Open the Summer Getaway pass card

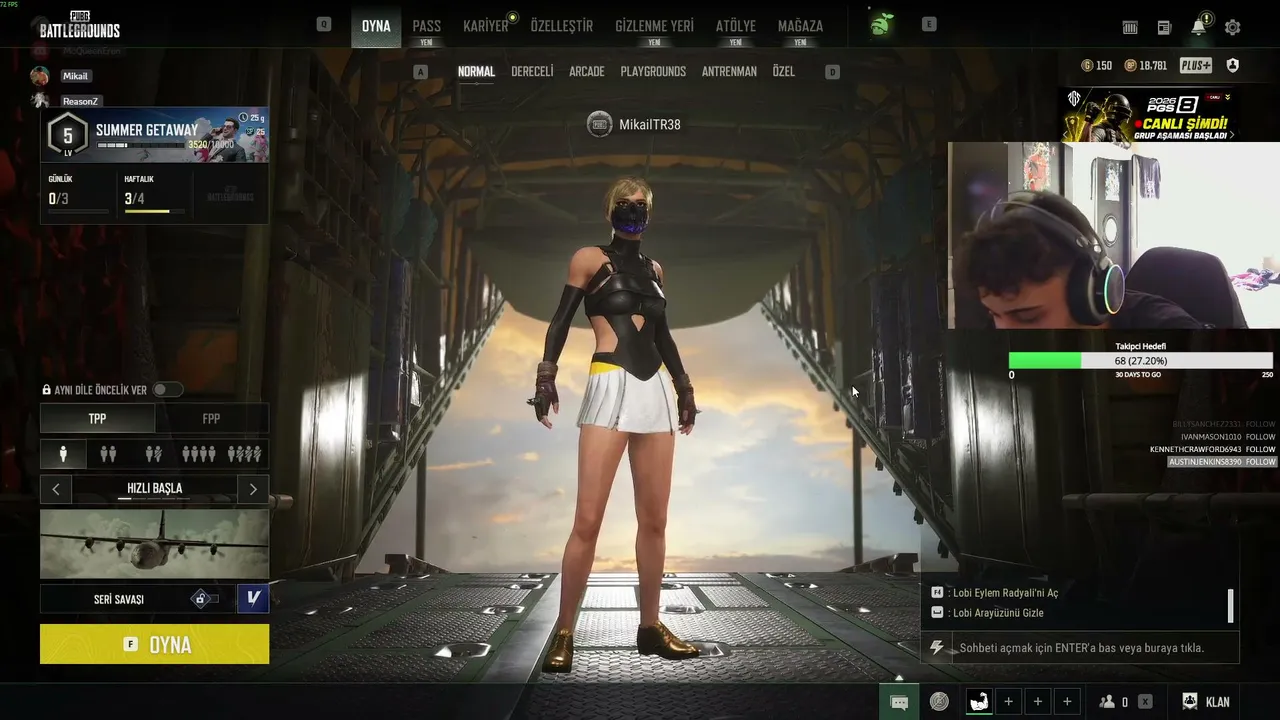click(154, 135)
